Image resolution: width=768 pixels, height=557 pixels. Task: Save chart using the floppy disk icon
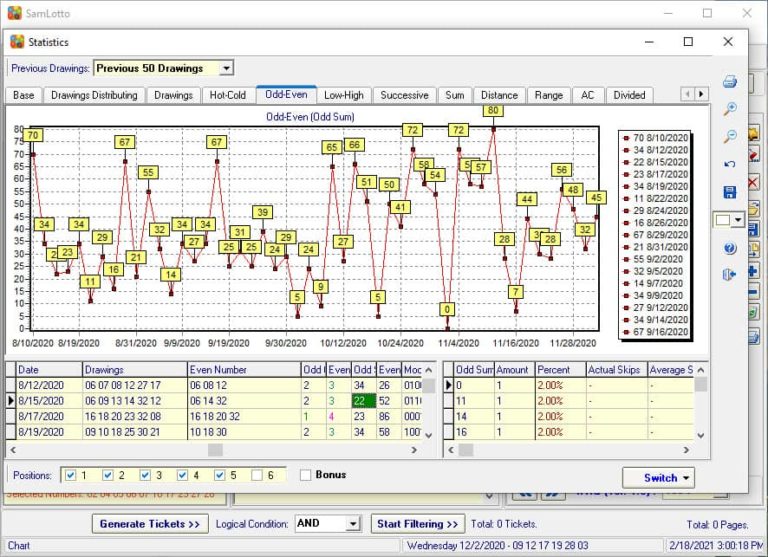729,192
